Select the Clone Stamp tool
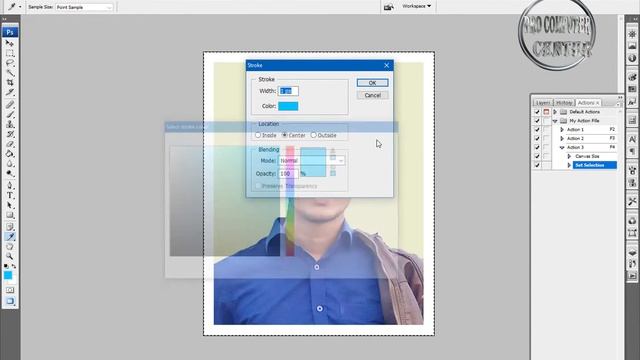 click(10, 124)
